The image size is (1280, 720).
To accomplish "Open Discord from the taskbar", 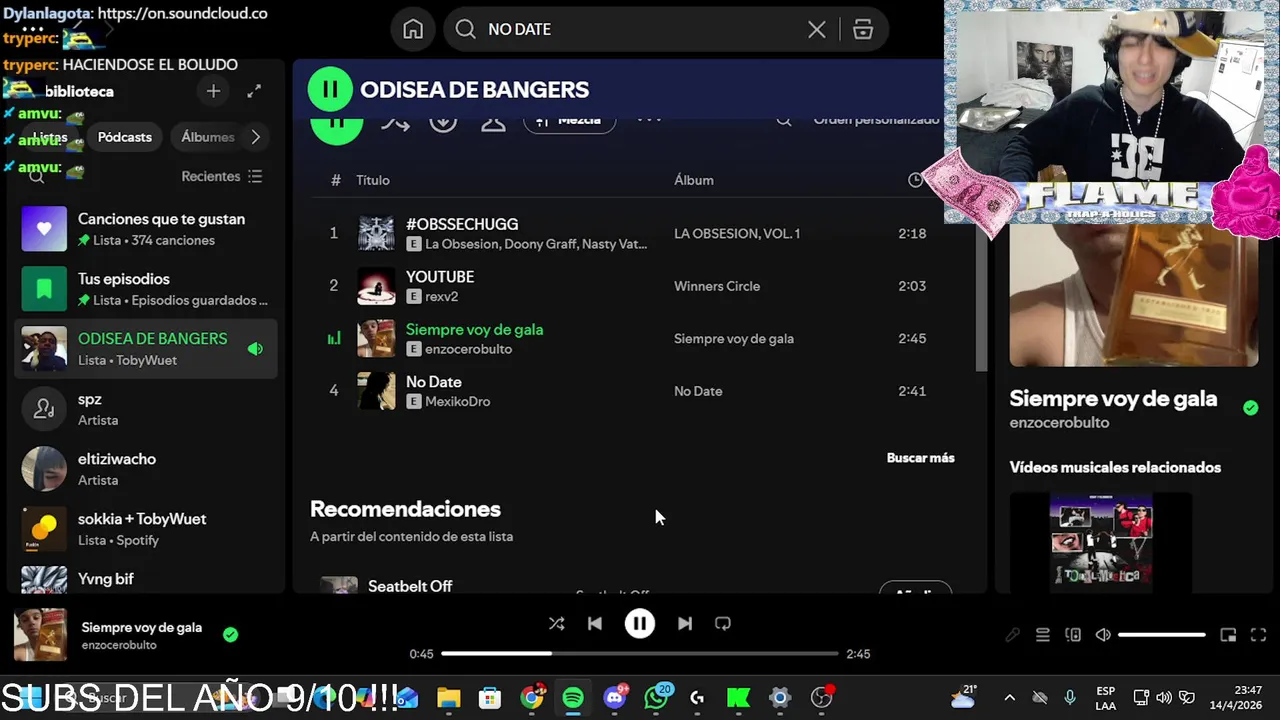I will [x=615, y=698].
